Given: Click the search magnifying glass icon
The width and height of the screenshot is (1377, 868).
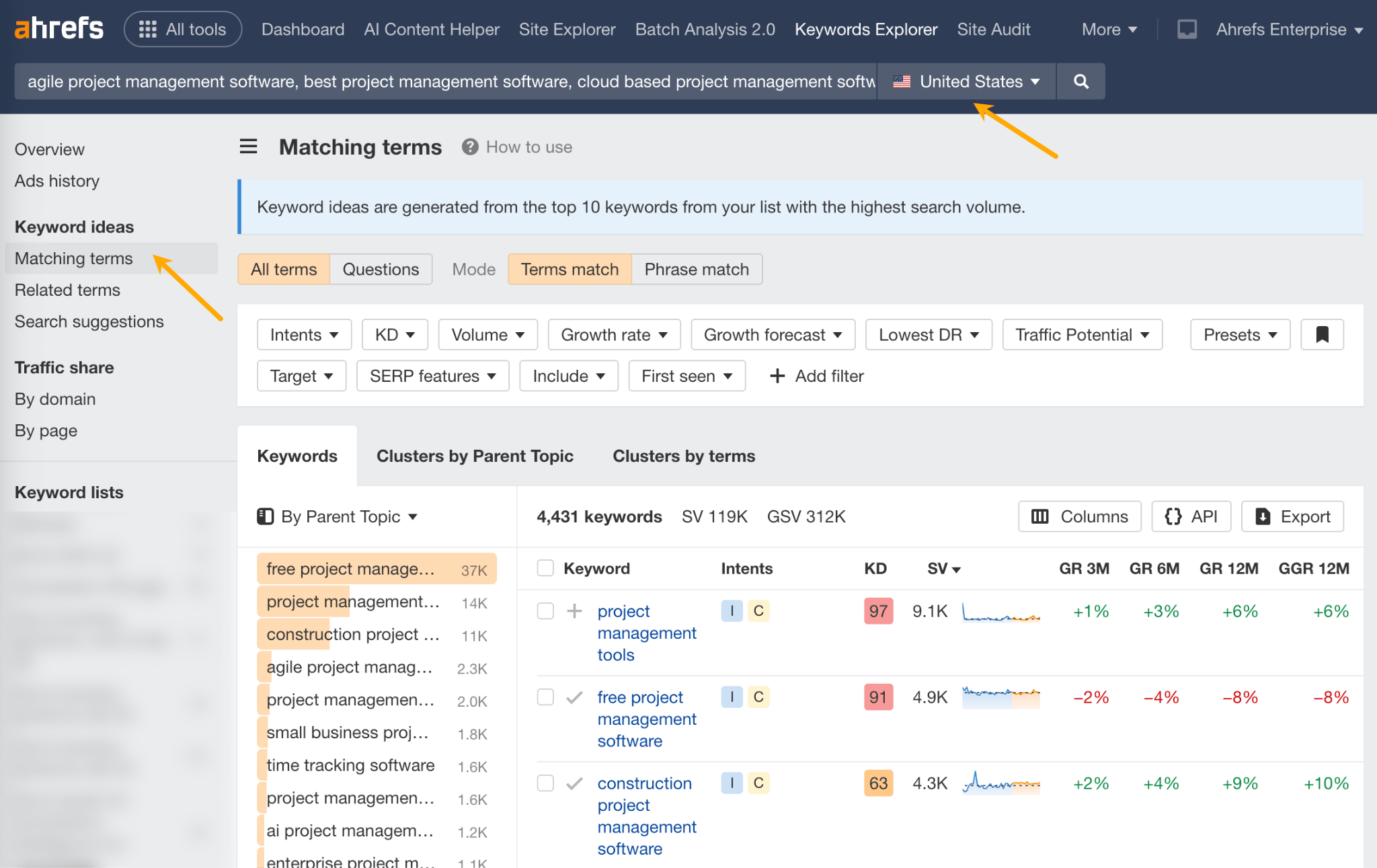Looking at the screenshot, I should (1080, 81).
